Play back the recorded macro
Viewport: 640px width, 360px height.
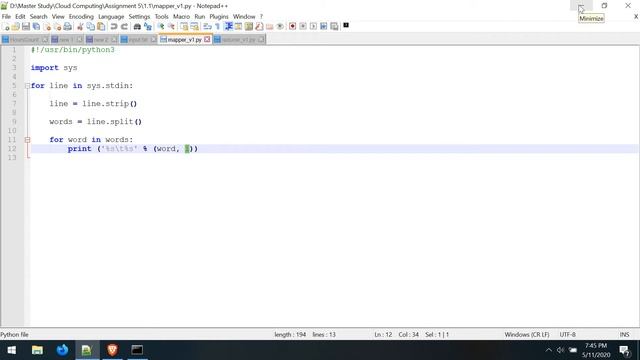point(313,27)
